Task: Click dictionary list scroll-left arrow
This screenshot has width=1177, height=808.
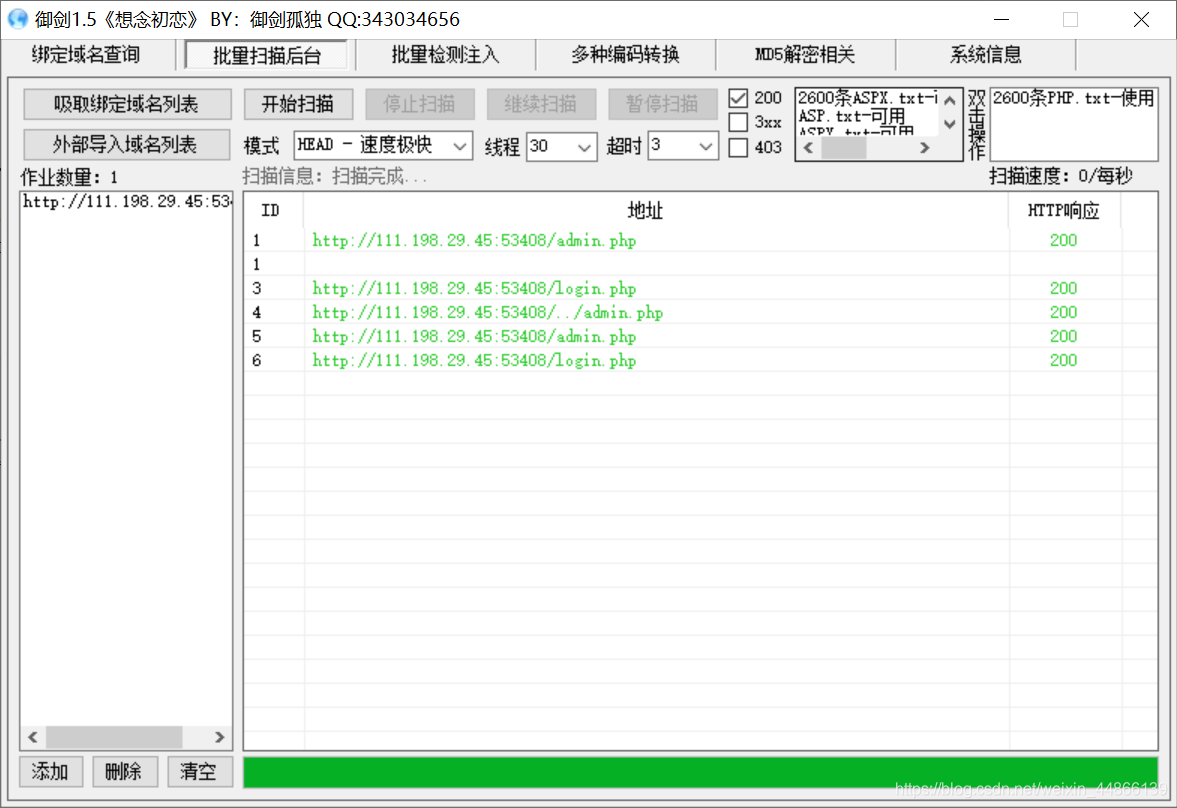Action: 808,148
